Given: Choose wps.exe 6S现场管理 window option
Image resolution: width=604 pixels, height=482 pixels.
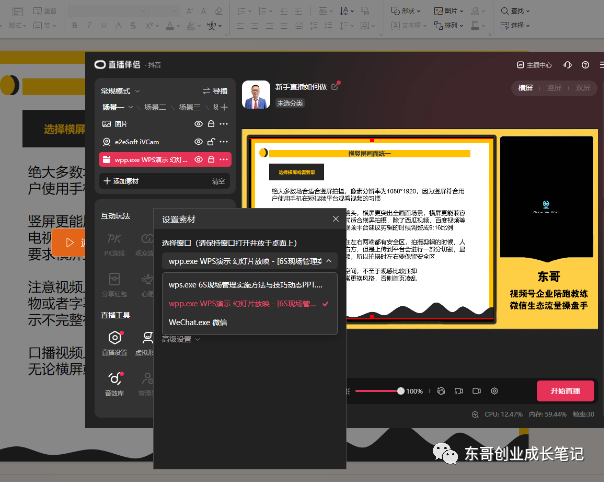Looking at the screenshot, I should click(x=250, y=285).
